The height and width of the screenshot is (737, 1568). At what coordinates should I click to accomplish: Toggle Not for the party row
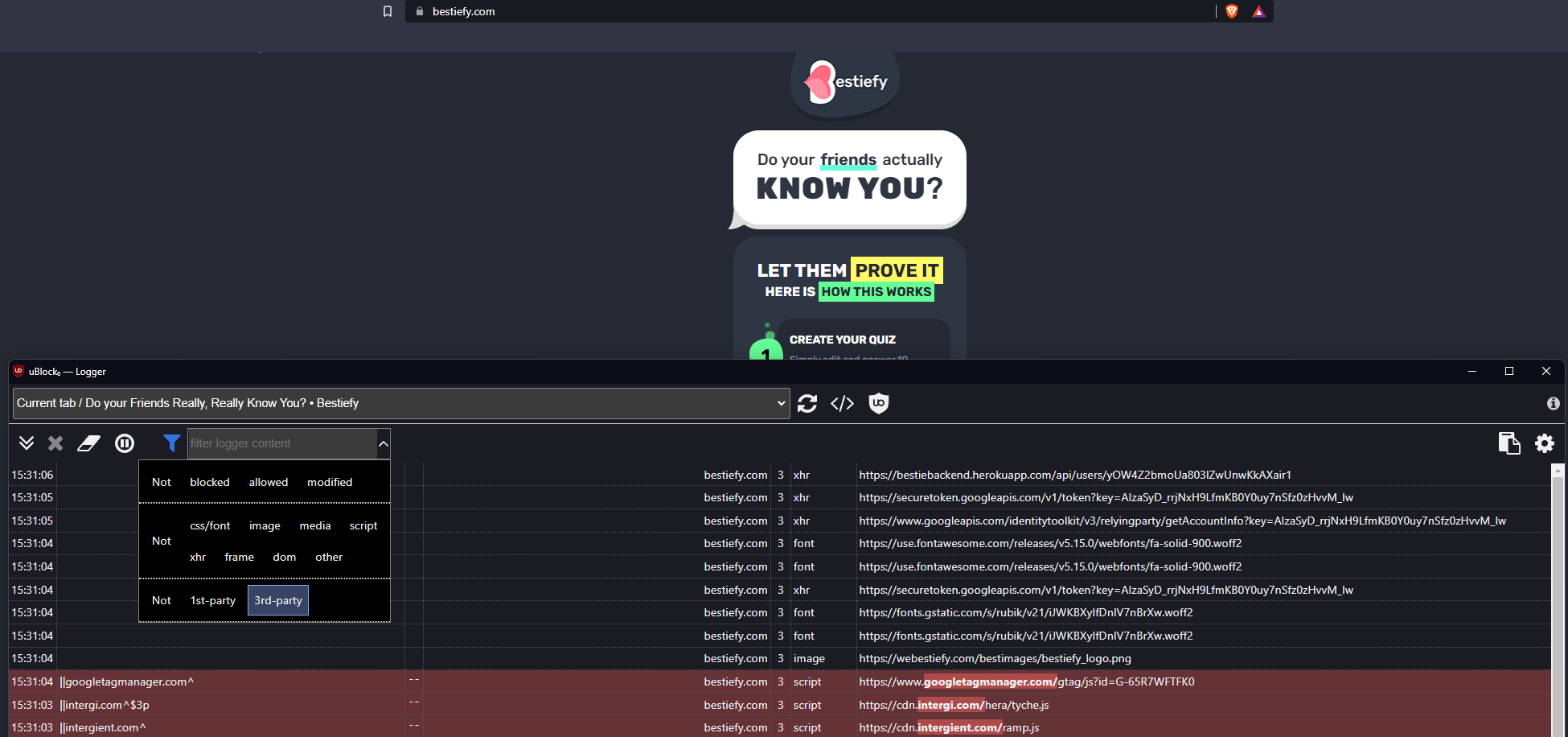pos(162,600)
